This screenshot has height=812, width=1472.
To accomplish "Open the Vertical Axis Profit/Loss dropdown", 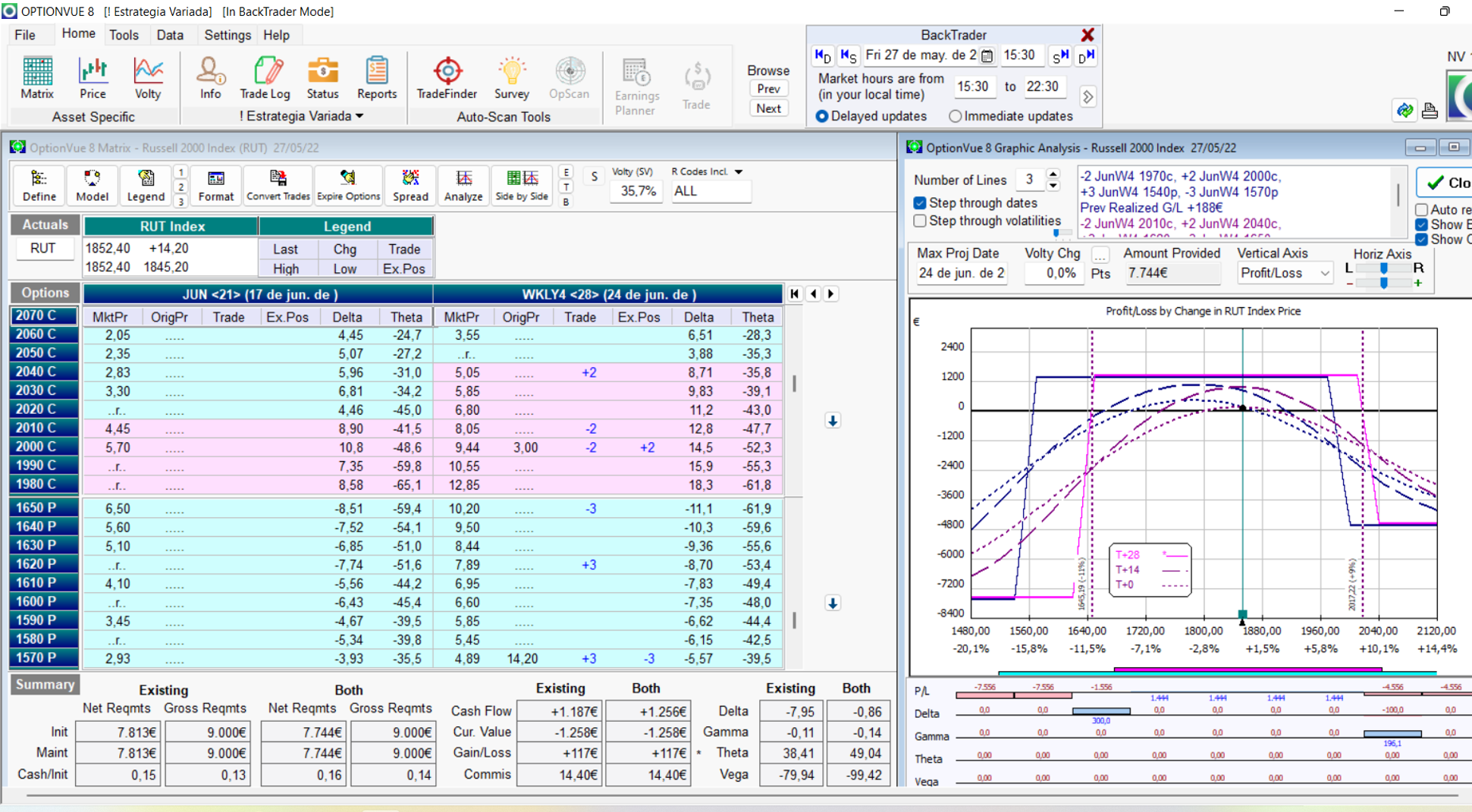I will pos(1324,273).
